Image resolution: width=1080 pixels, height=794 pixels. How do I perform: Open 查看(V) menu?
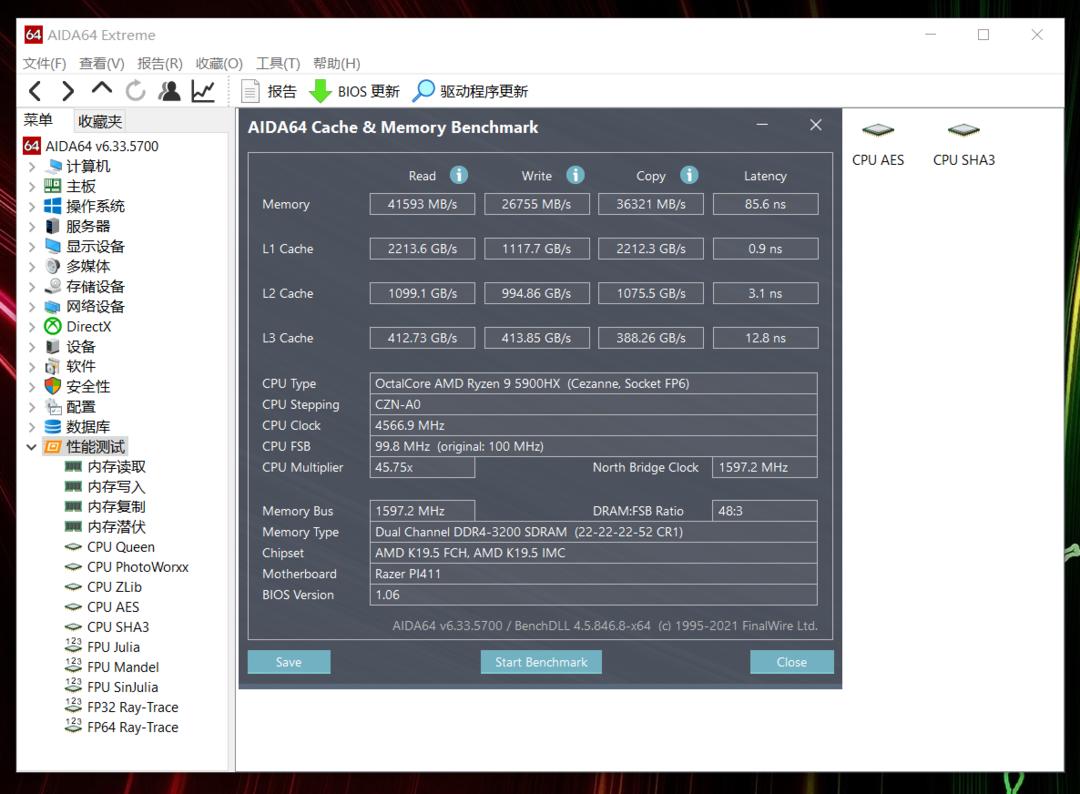(101, 63)
